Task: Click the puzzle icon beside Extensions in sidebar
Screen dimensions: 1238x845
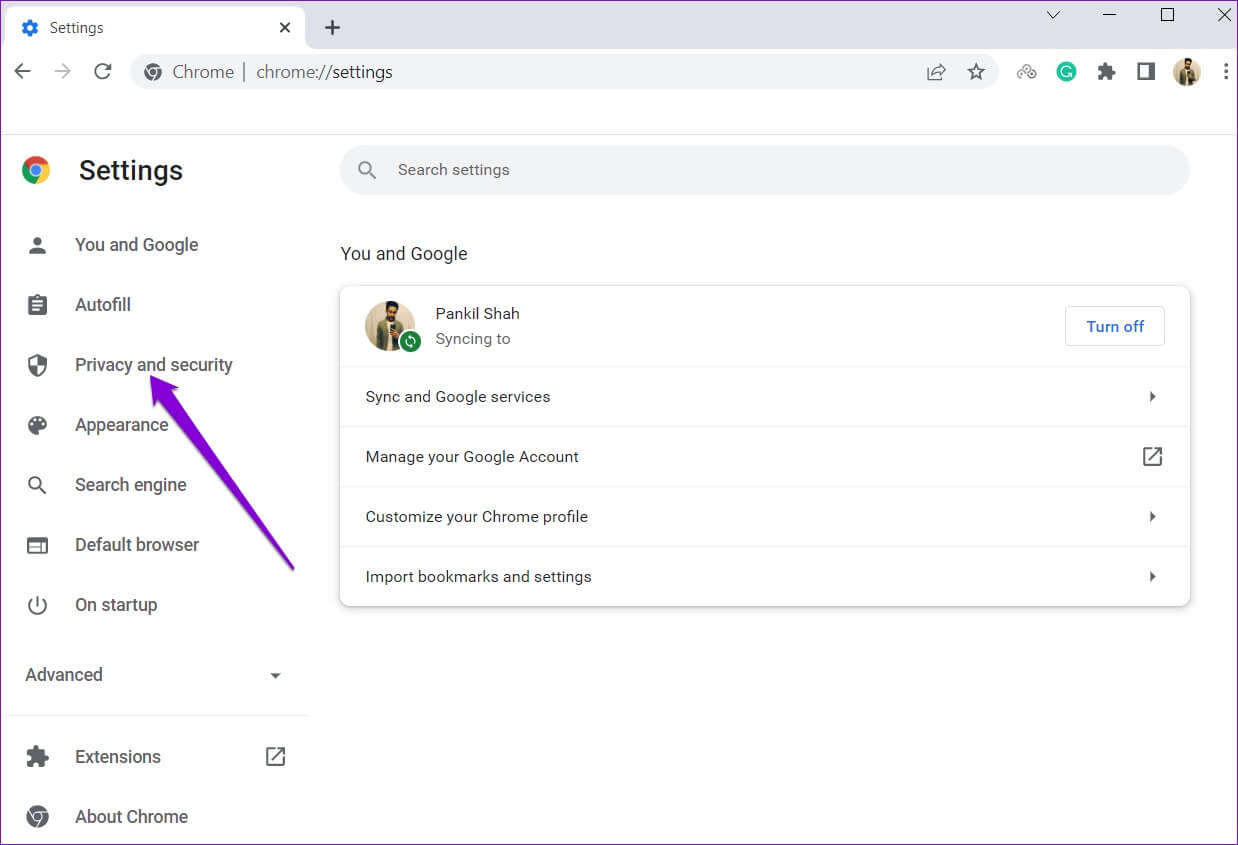Action: [x=37, y=757]
